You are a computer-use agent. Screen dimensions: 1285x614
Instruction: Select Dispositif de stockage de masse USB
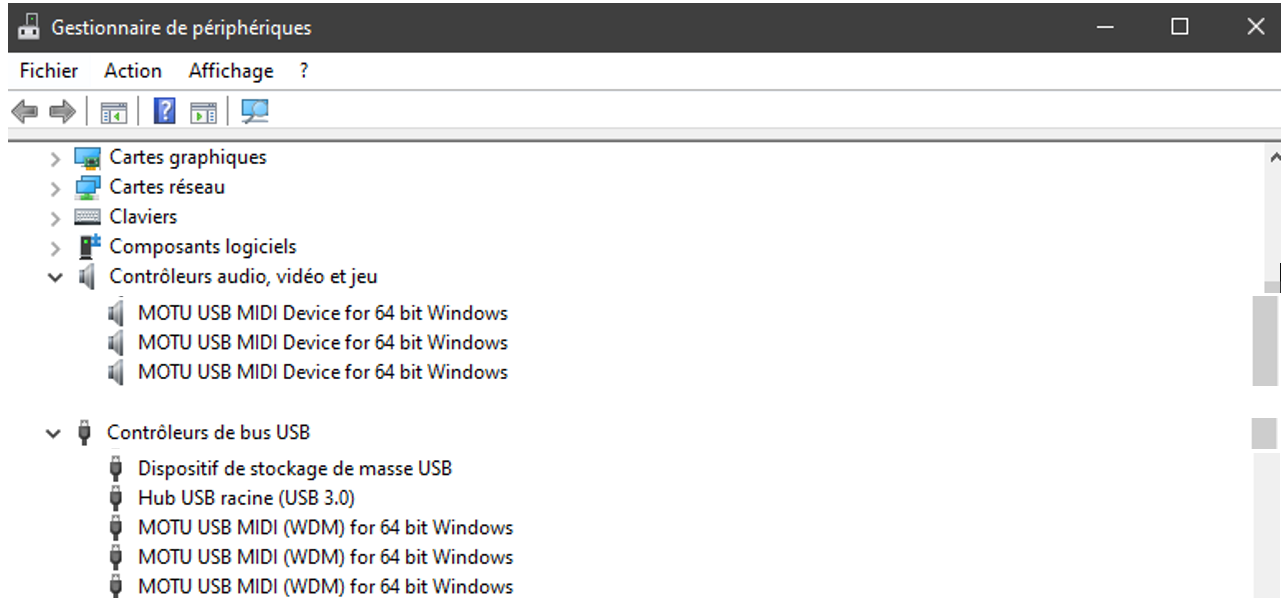[x=294, y=468]
